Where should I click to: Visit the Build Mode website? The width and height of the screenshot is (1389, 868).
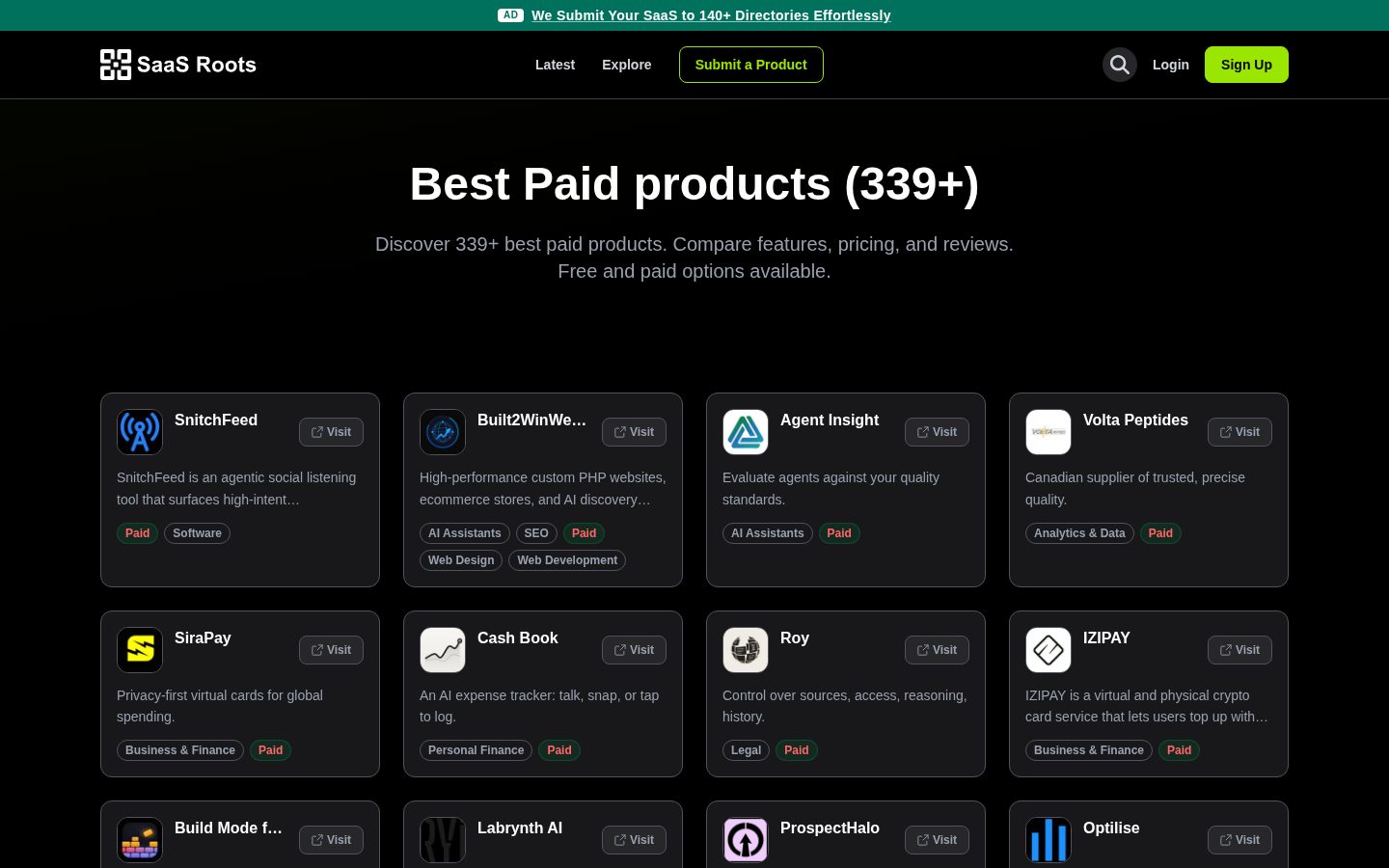click(331, 840)
